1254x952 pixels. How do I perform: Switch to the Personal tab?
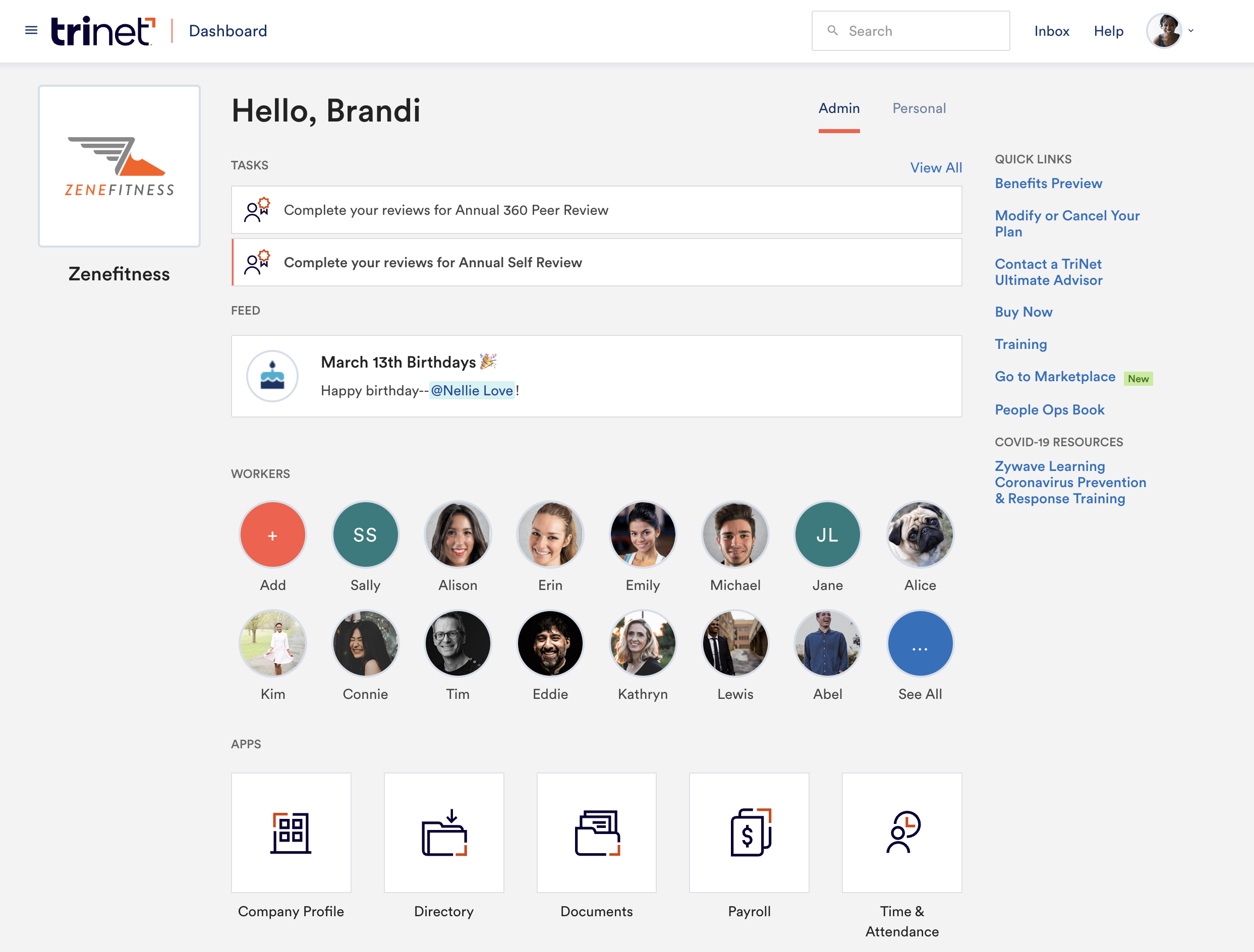(919, 108)
